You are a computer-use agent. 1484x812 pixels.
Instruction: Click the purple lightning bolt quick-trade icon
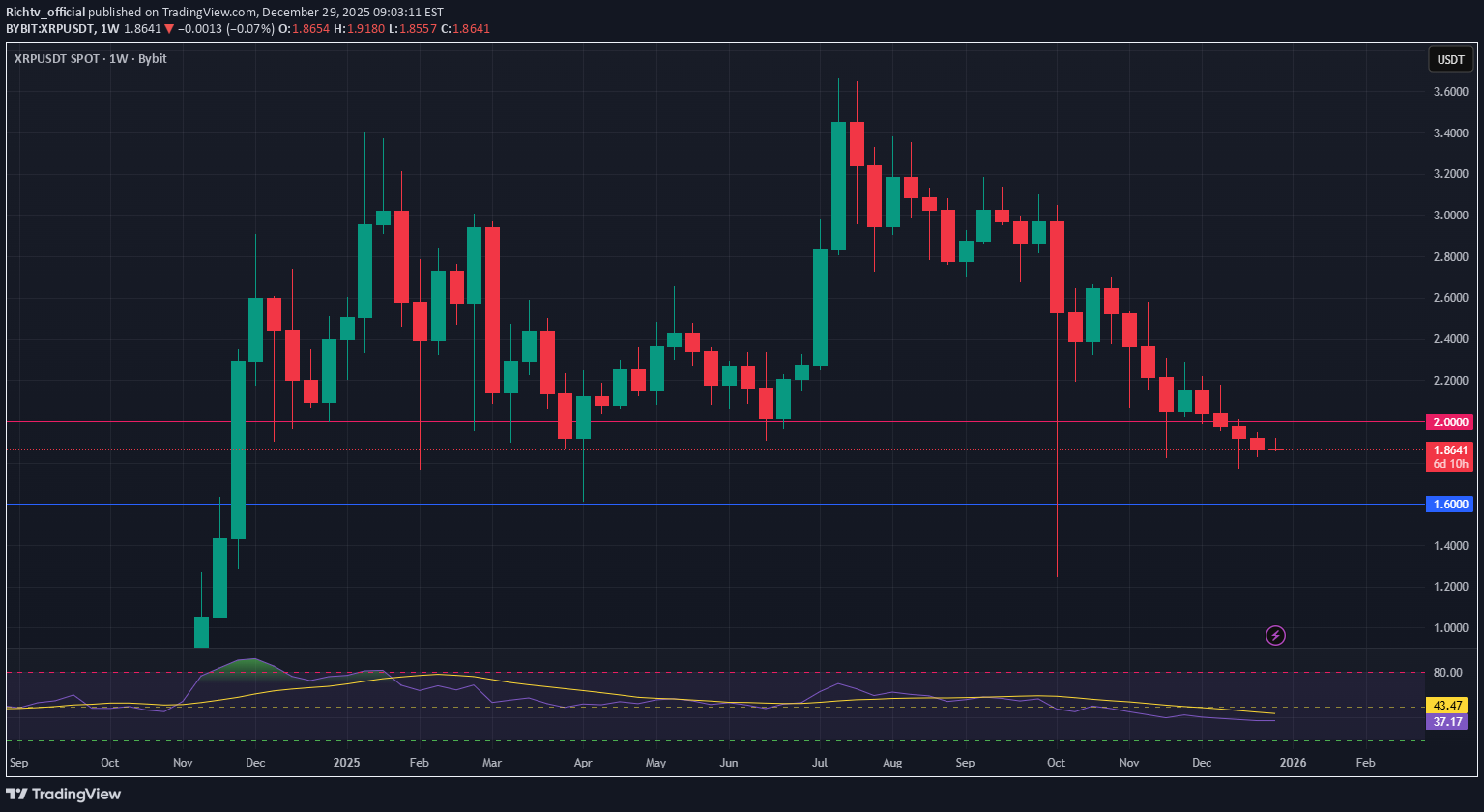tap(1275, 635)
